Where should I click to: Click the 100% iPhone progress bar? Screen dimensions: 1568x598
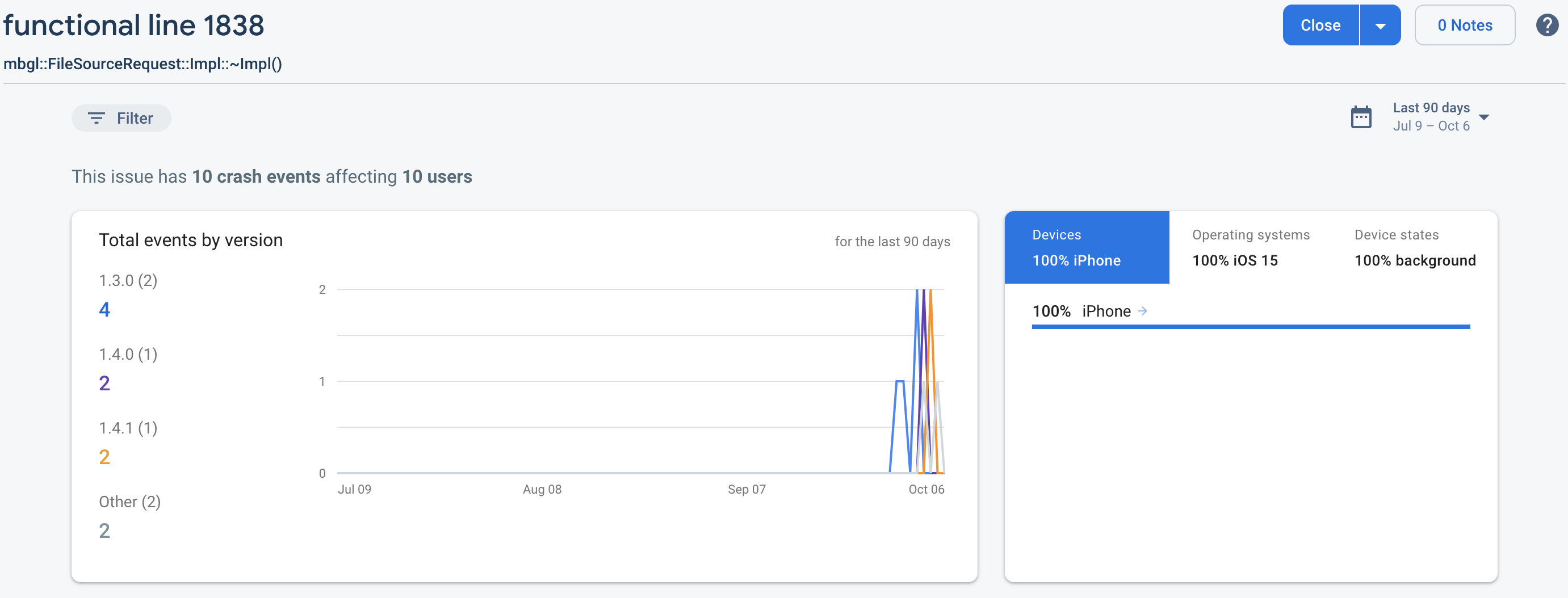click(x=1250, y=327)
